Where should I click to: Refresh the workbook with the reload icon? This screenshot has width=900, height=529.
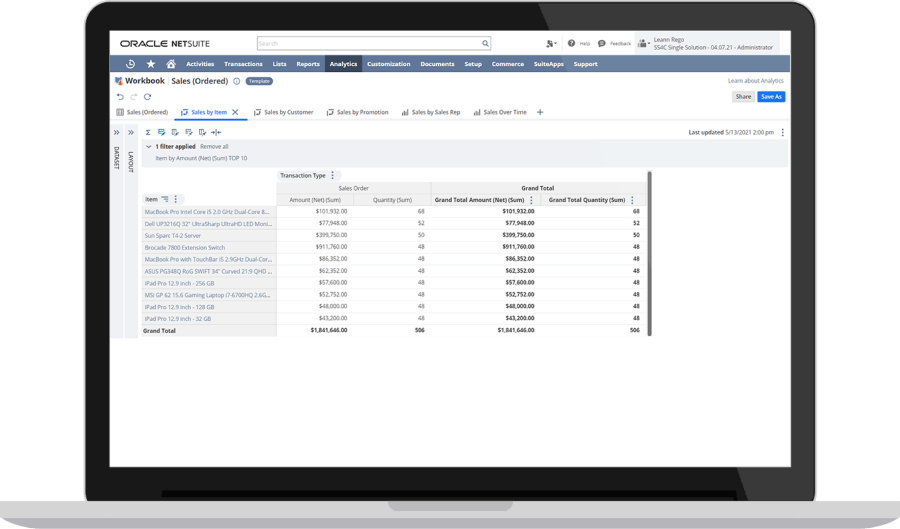pyautogui.click(x=148, y=96)
